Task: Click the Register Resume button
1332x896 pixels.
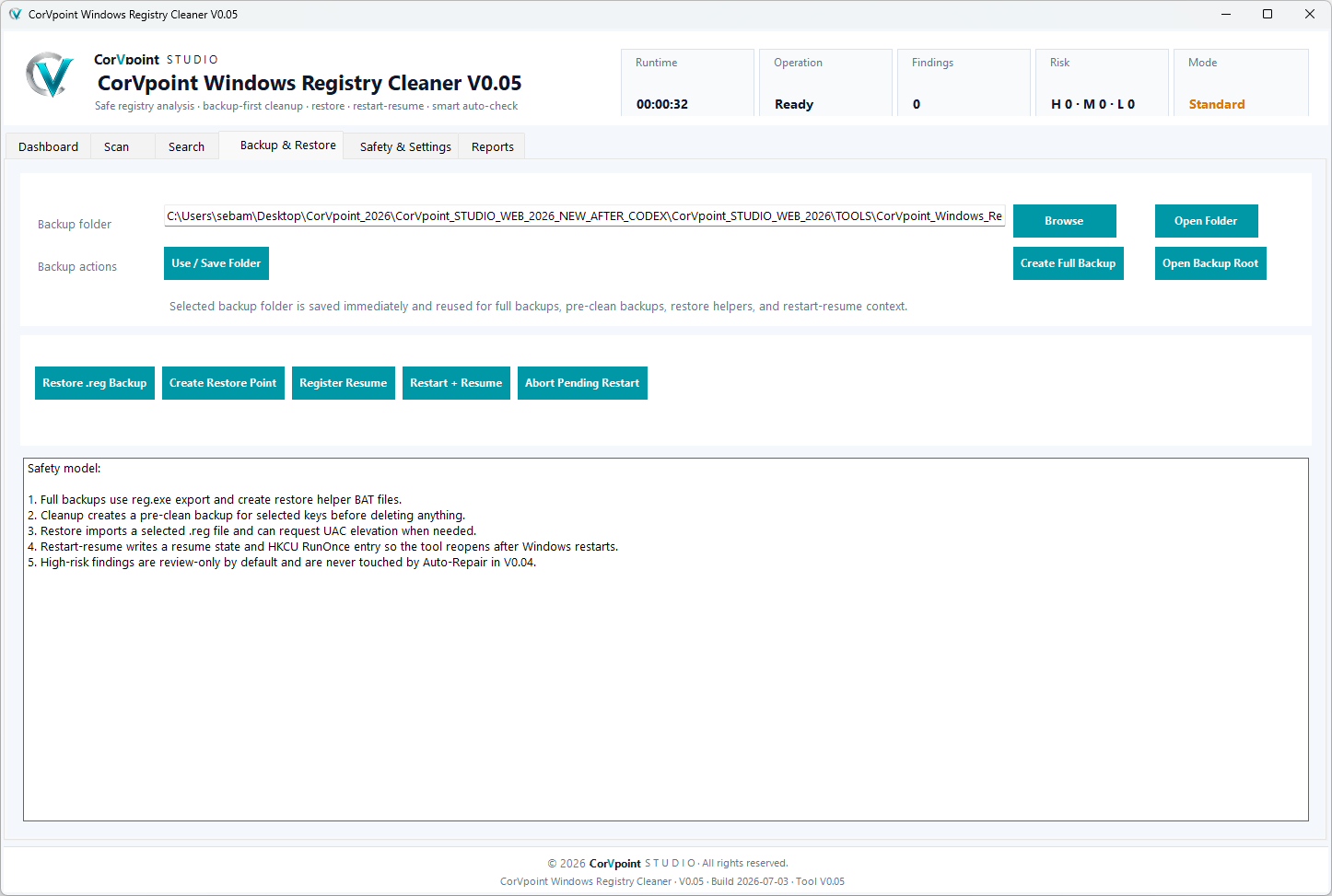Action: [x=344, y=383]
